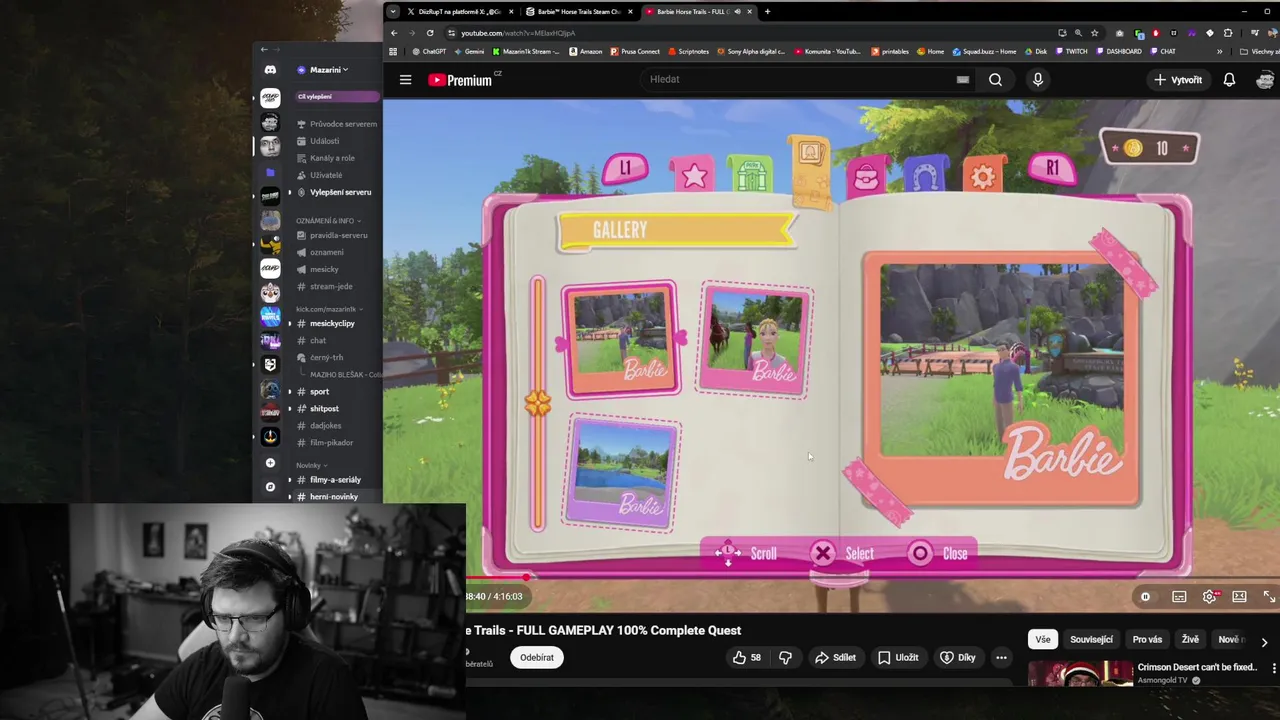1280x720 pixels.
Task: Open the Gemini bookmark
Action: [x=469, y=51]
